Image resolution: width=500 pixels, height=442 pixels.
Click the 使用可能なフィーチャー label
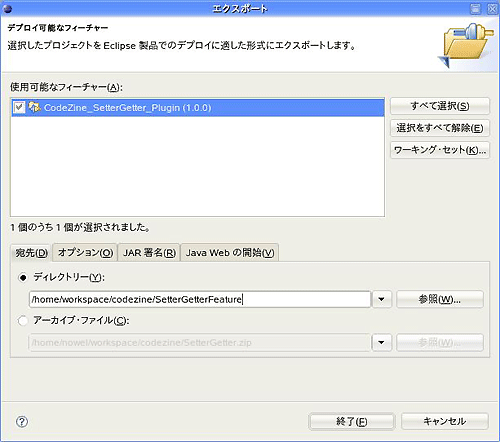[66, 87]
